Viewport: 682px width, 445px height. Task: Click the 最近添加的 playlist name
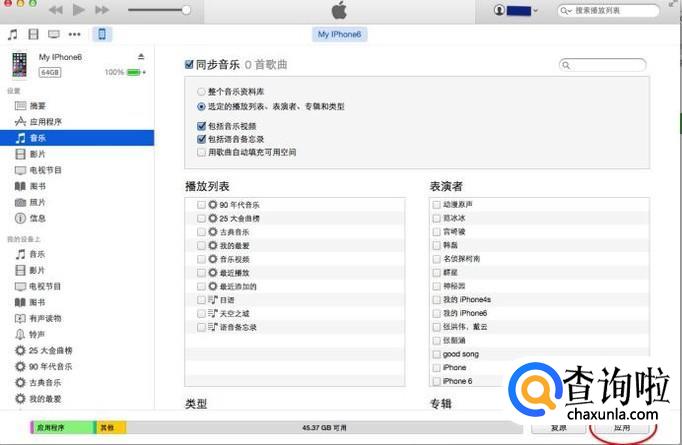(x=238, y=287)
